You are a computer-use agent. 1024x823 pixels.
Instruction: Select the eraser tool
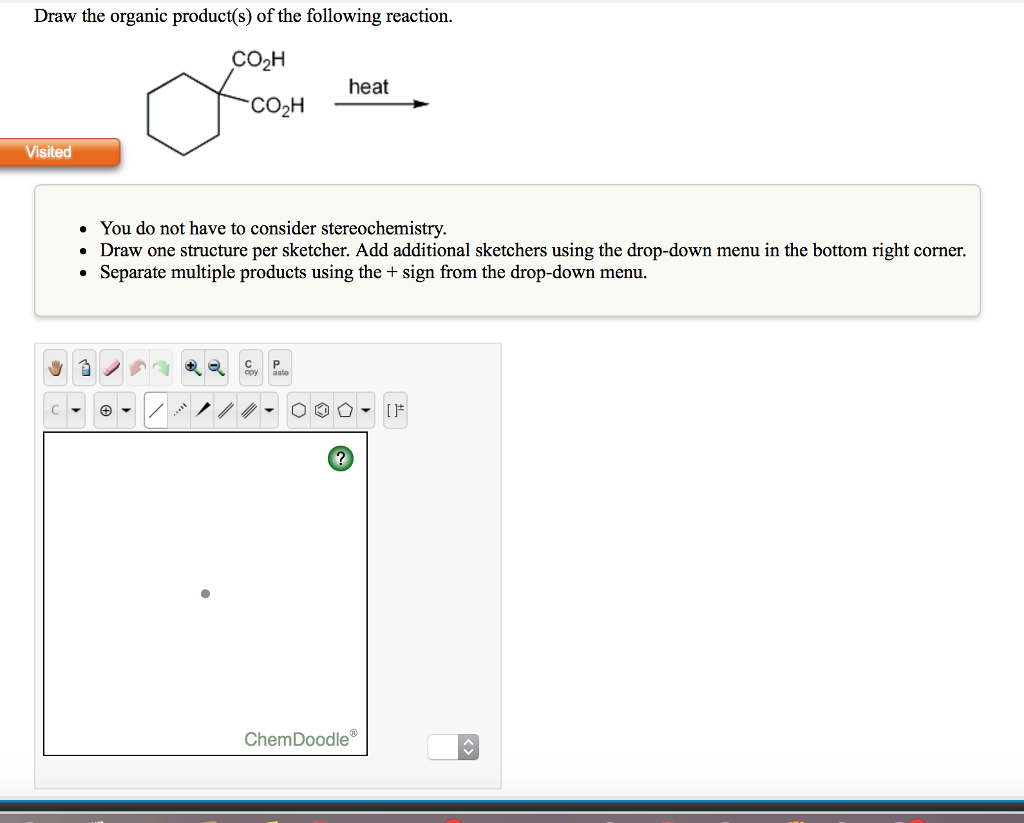(112, 368)
